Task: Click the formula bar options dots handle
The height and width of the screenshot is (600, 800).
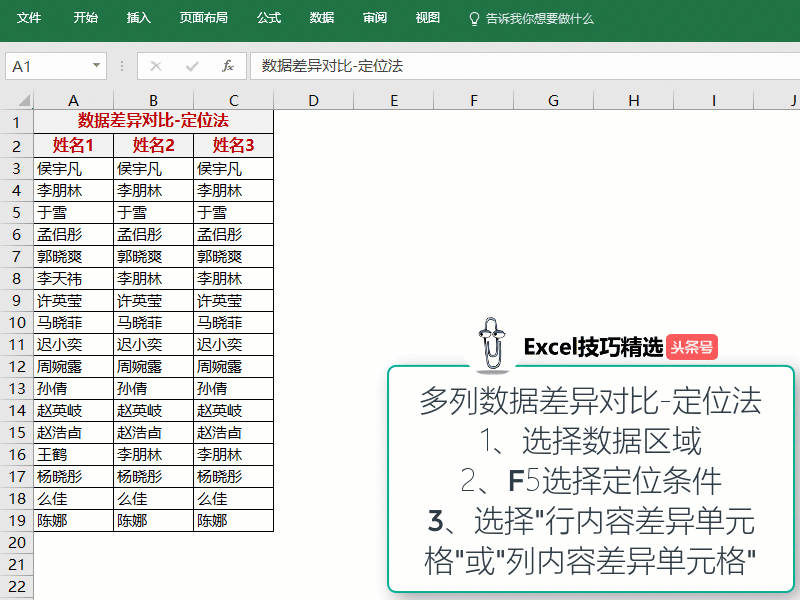Action: [122, 66]
